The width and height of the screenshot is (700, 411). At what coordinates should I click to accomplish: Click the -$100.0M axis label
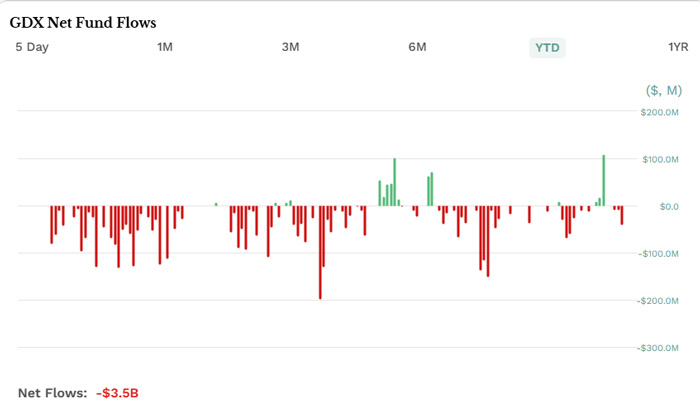point(659,254)
